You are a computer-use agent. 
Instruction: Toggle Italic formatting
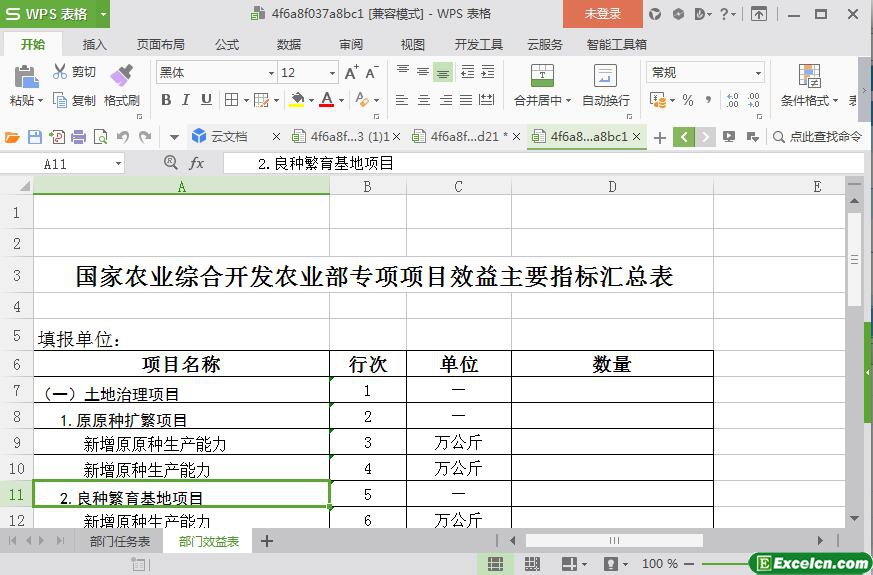186,100
